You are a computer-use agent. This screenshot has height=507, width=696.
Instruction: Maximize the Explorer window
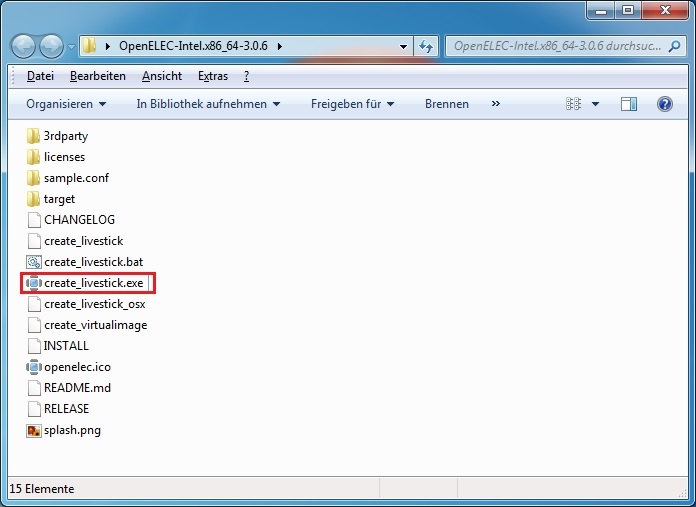628,10
